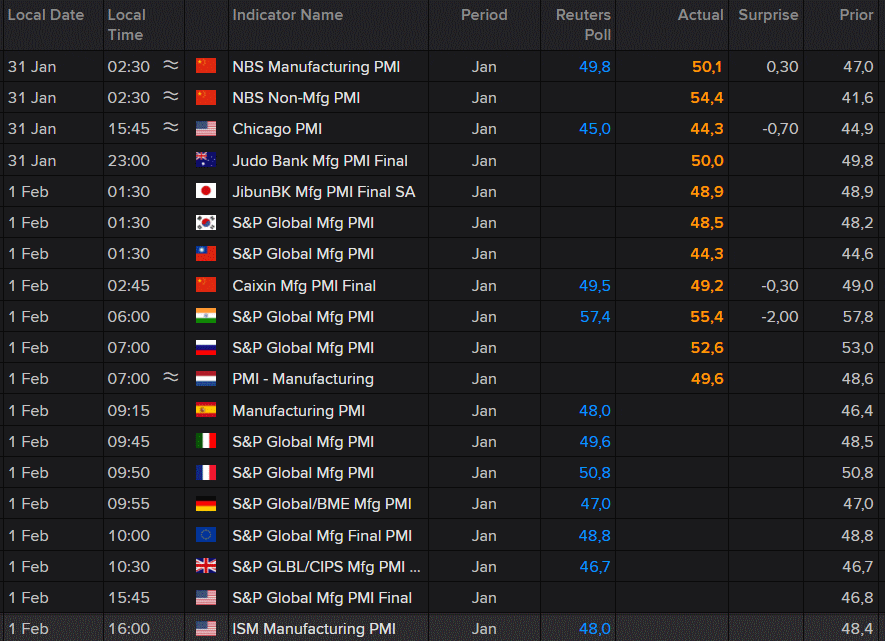
Task: Select the Netherlands flag beside PMI - Manufacturing
Action: click(205, 378)
